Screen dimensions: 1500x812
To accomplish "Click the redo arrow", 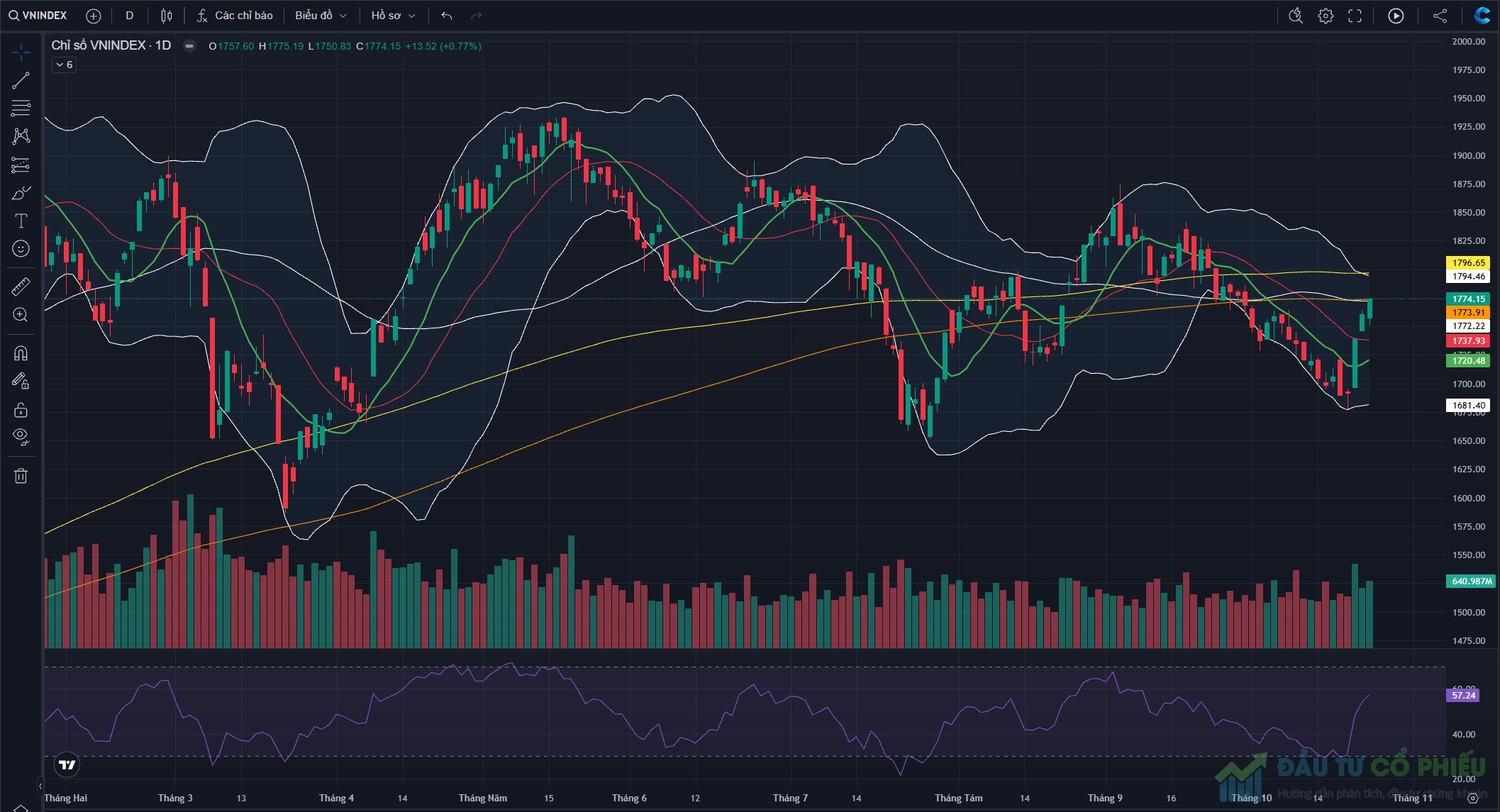I will 477,16.
